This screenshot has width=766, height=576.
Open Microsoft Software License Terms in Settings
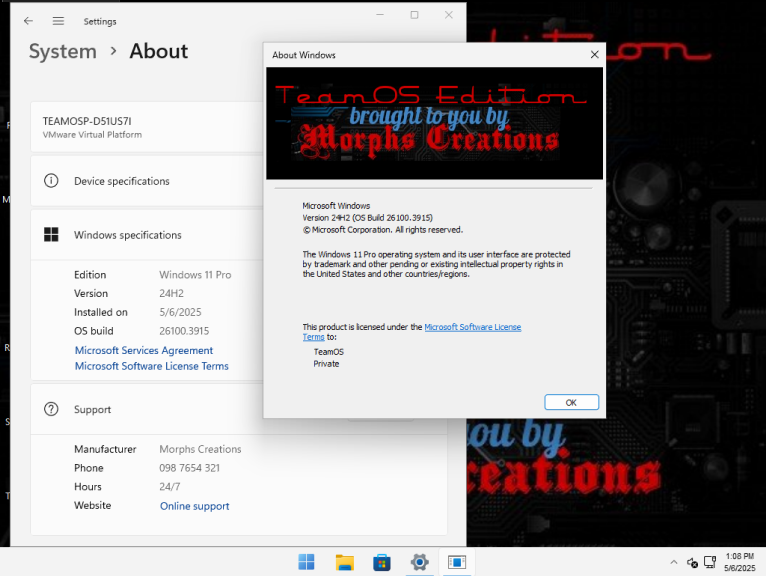pyautogui.click(x=151, y=366)
